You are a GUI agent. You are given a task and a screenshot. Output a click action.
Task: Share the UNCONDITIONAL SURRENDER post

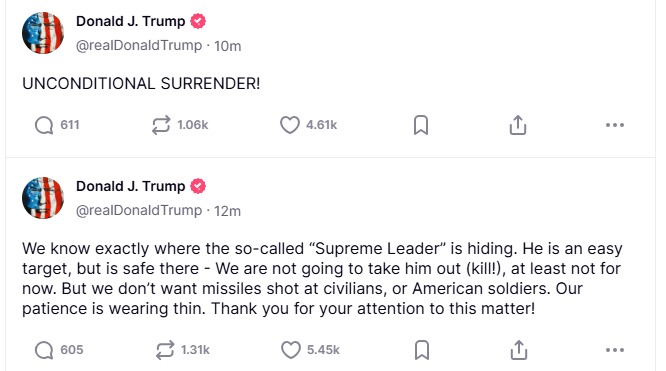(x=518, y=125)
